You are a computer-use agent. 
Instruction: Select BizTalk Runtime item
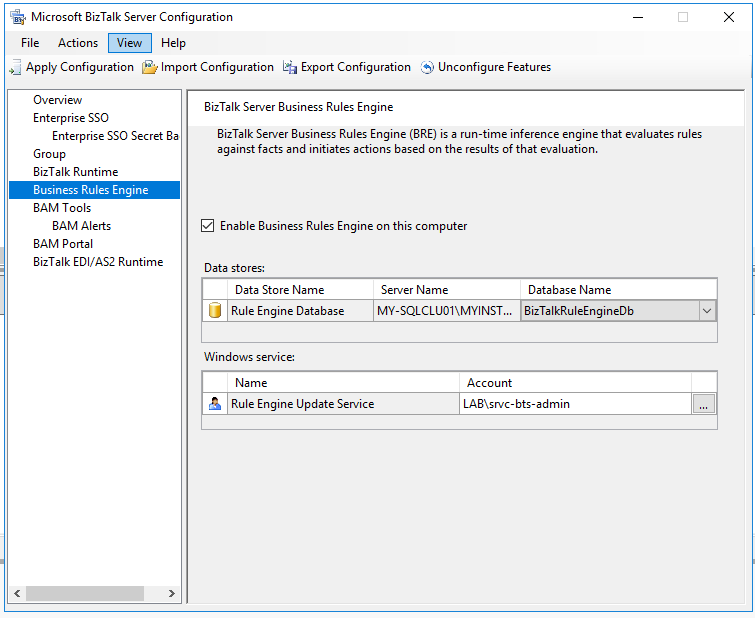tap(76, 172)
